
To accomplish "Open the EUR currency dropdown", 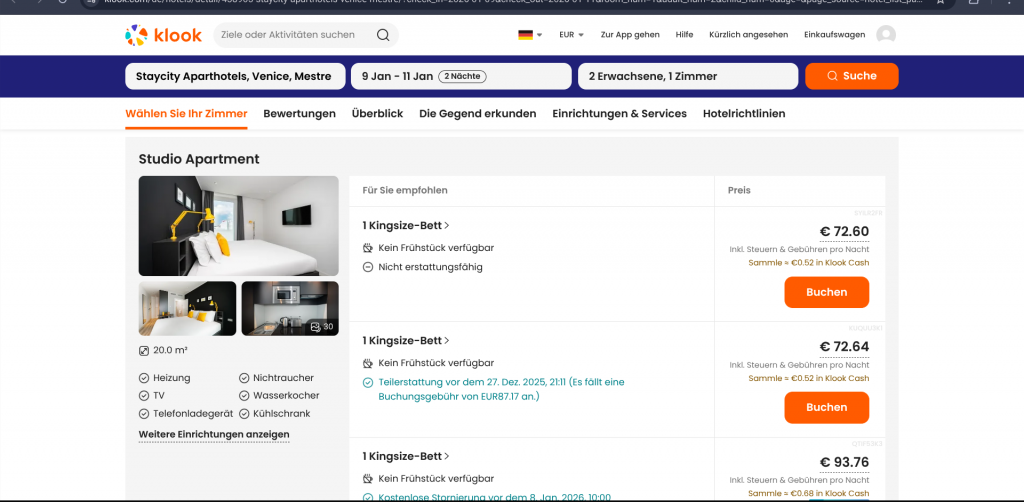I will tap(571, 35).
